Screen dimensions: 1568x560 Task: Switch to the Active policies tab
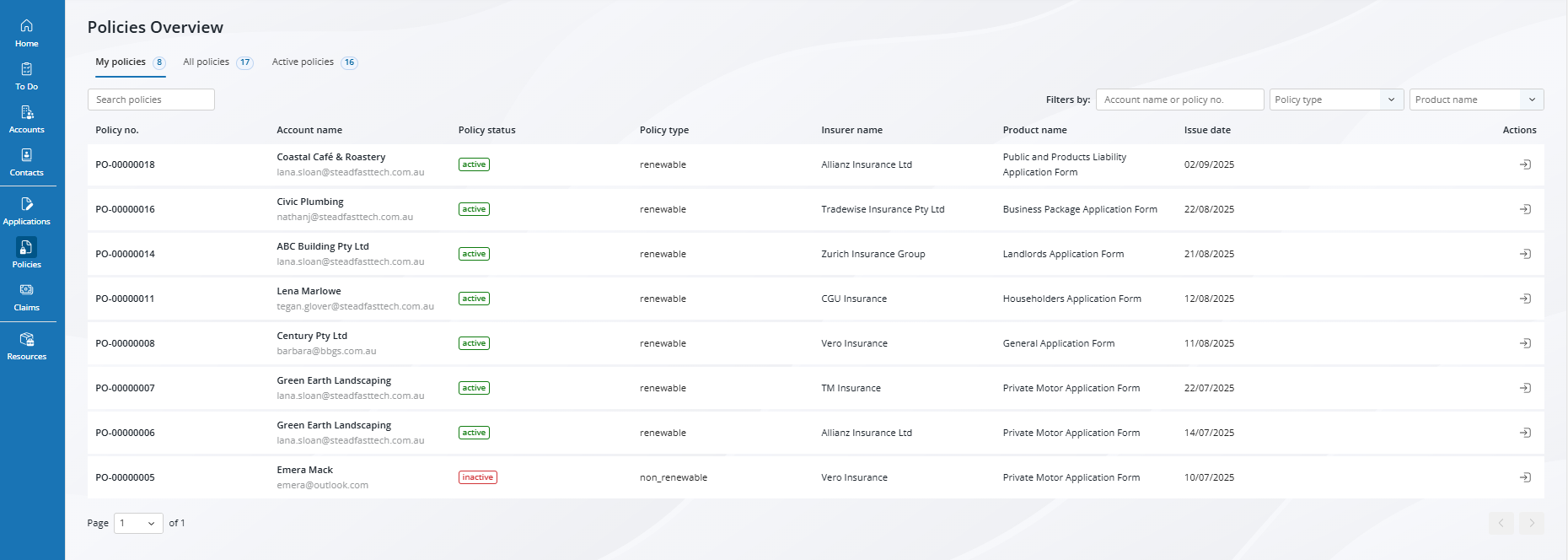click(314, 62)
